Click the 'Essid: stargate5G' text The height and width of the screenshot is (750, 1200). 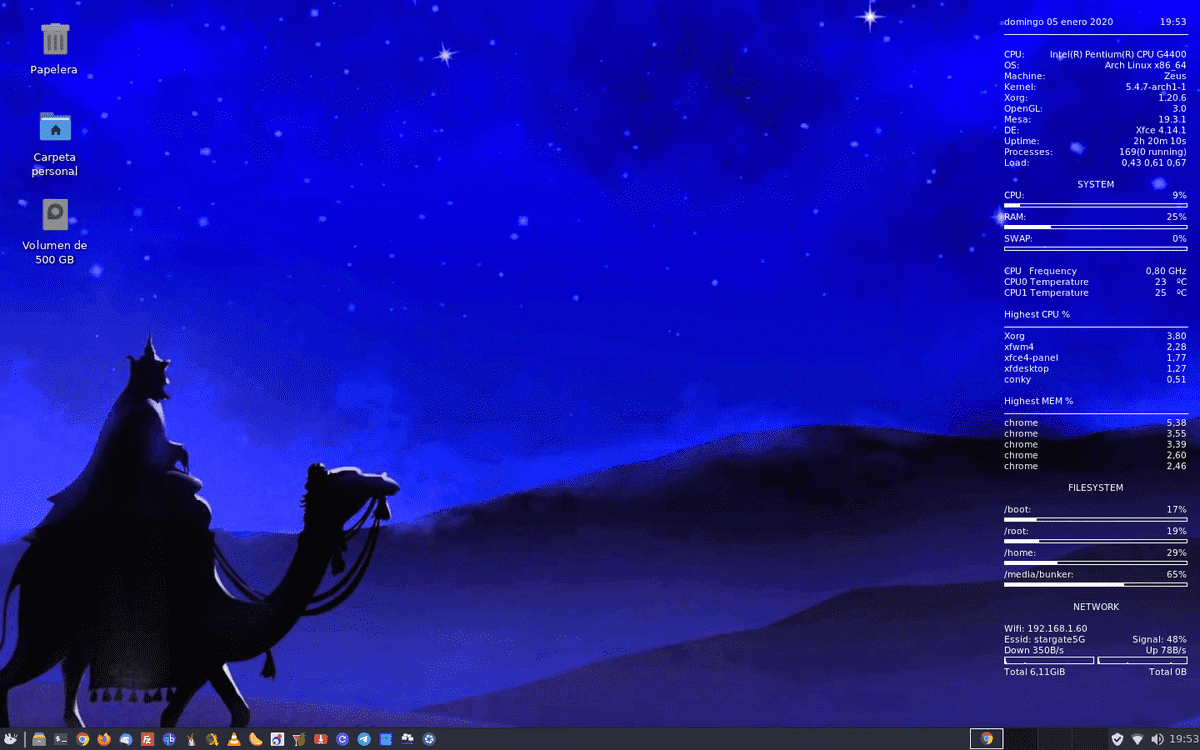click(x=1044, y=639)
